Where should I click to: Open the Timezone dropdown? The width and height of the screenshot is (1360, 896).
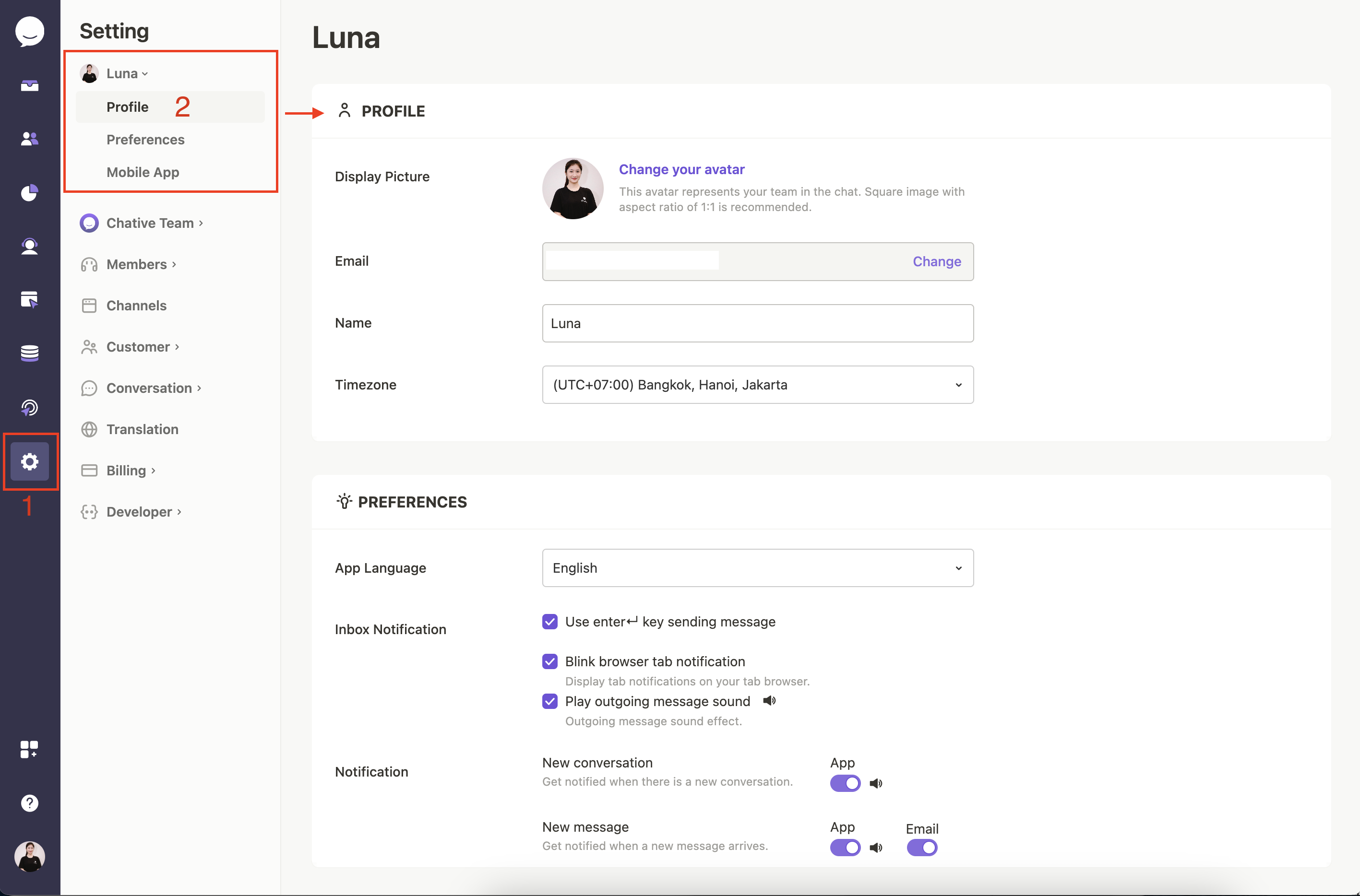[x=757, y=385]
